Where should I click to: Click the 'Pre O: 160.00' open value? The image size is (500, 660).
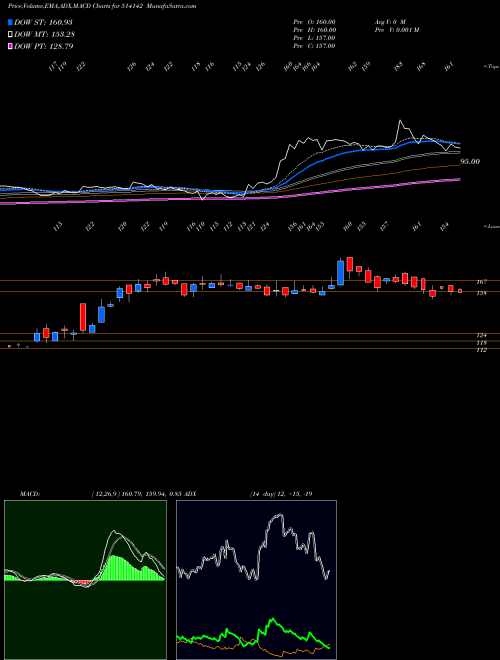314,22
